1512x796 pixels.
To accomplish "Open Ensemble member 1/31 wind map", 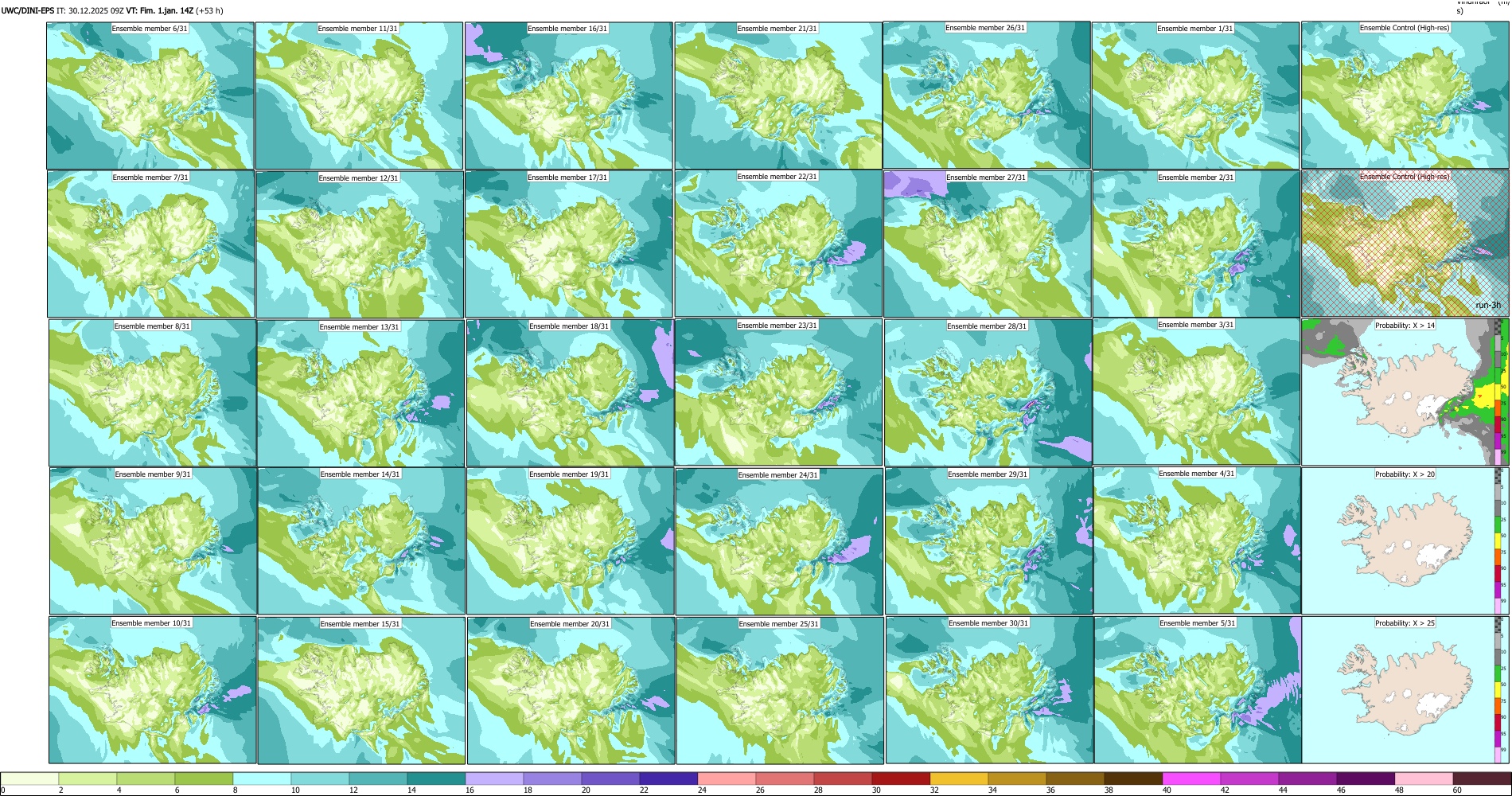I will tap(1195, 96).
